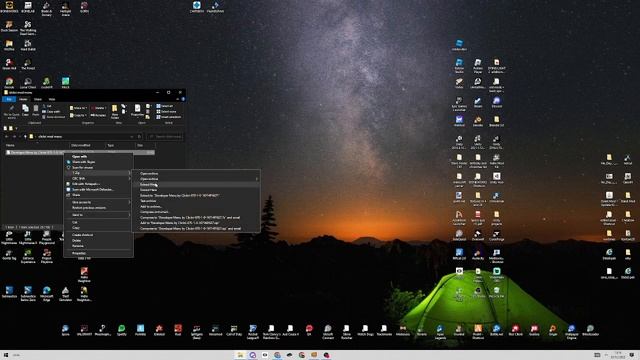Switch to the Share ribbon tab
The image size is (640, 360).
tap(38, 99)
